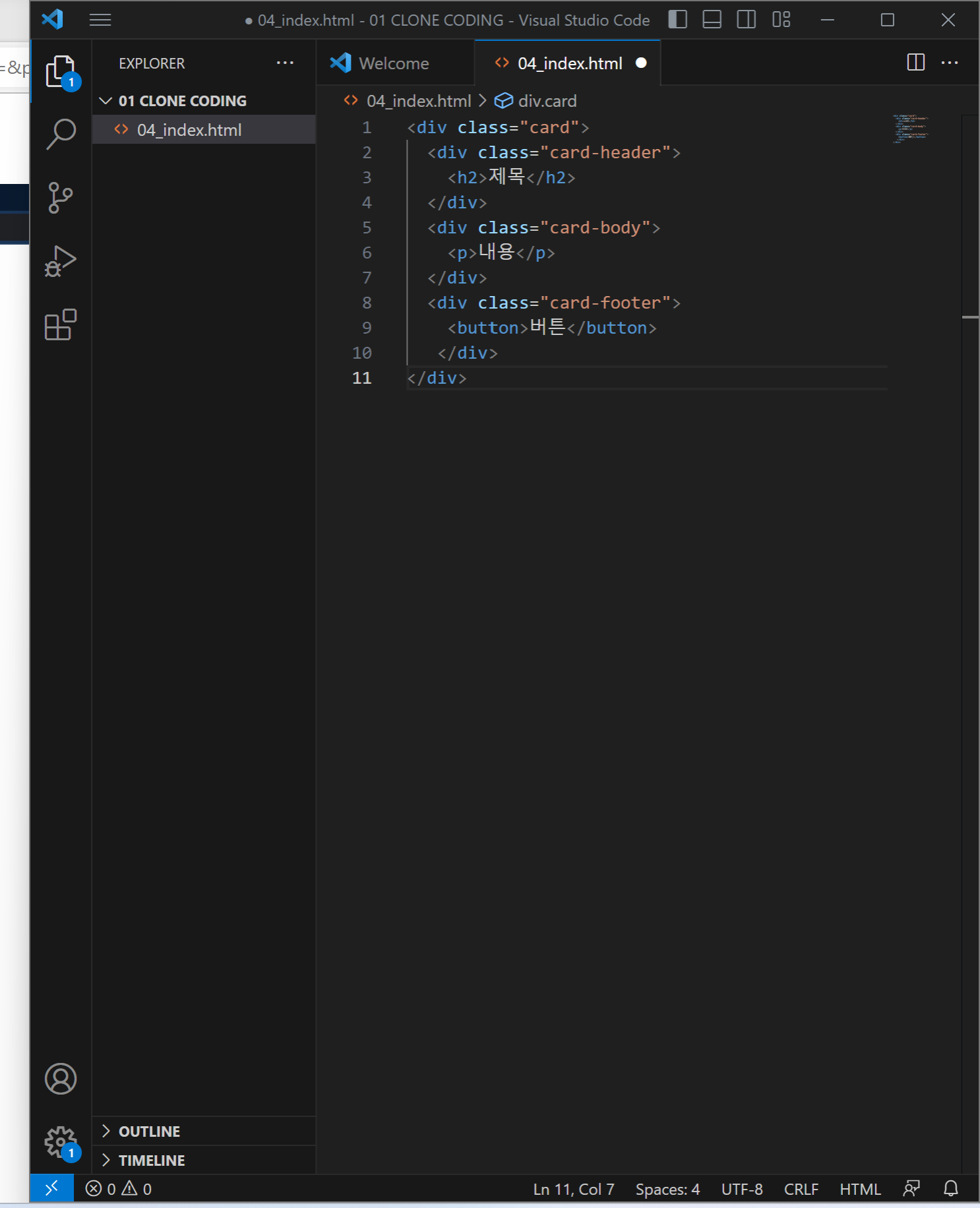Image resolution: width=980 pixels, height=1208 pixels.
Task: Go to line via Ln 11, Col 7
Action: coord(574,1189)
